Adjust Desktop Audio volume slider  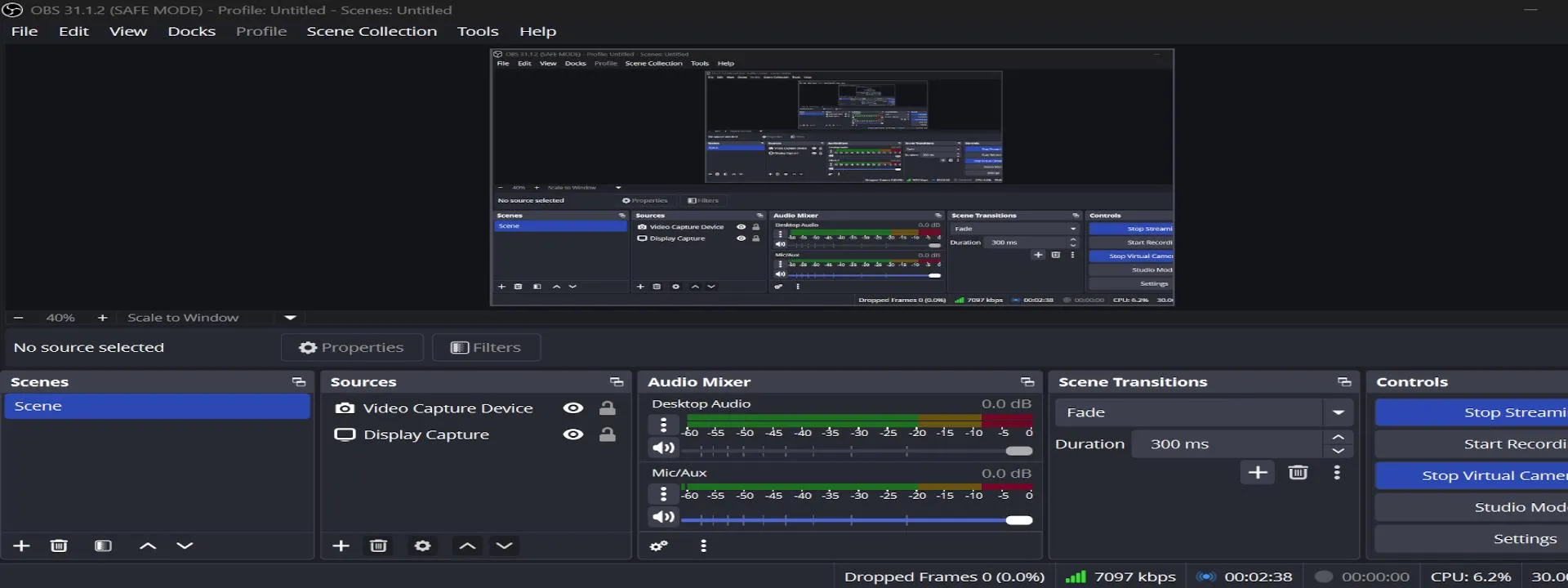pyautogui.click(x=857, y=451)
